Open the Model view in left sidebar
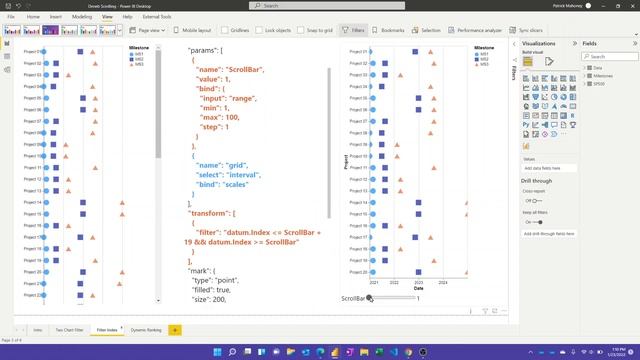This screenshot has height=360, width=640. tap(7, 70)
